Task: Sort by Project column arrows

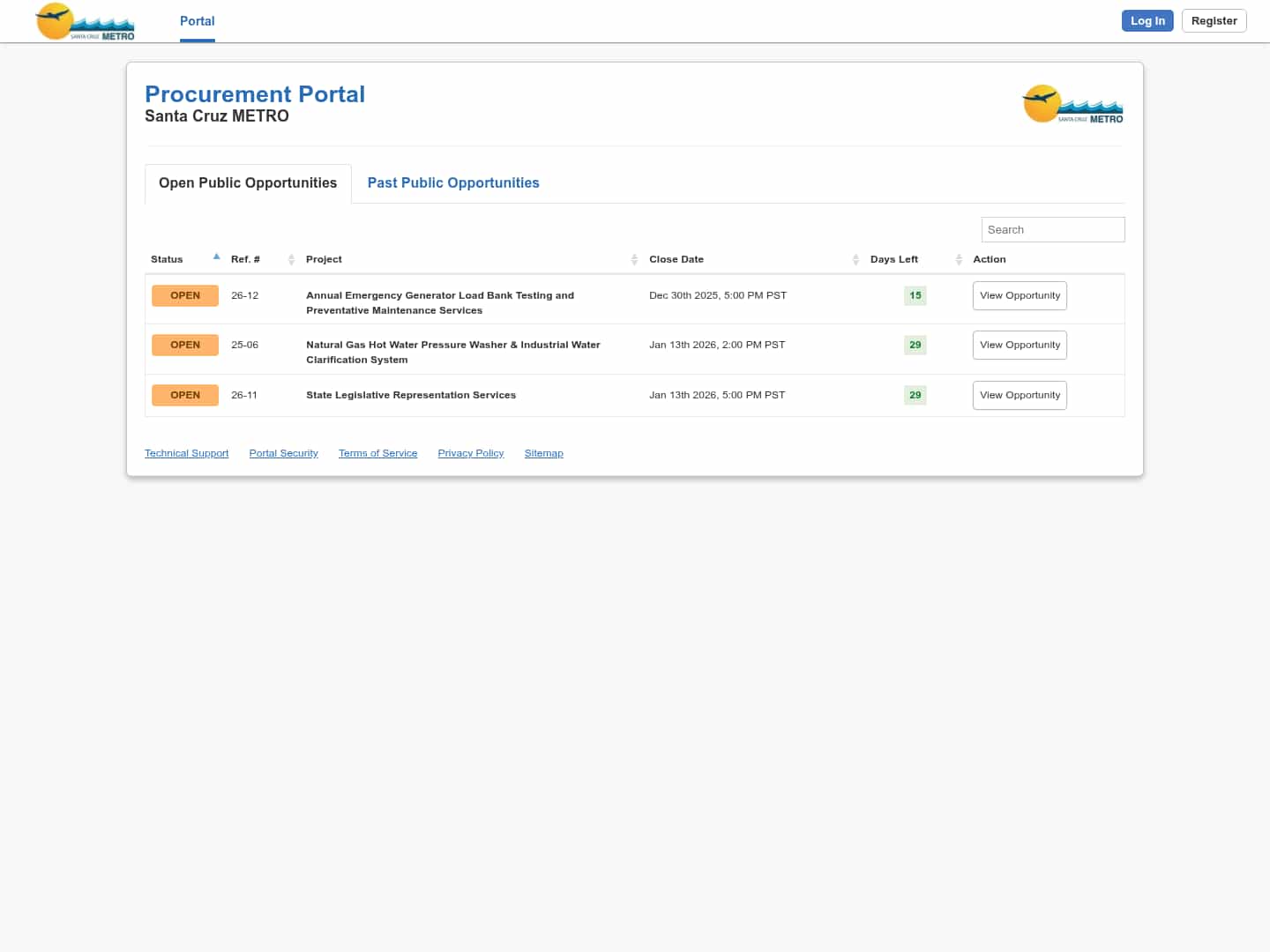Action: pos(634,259)
